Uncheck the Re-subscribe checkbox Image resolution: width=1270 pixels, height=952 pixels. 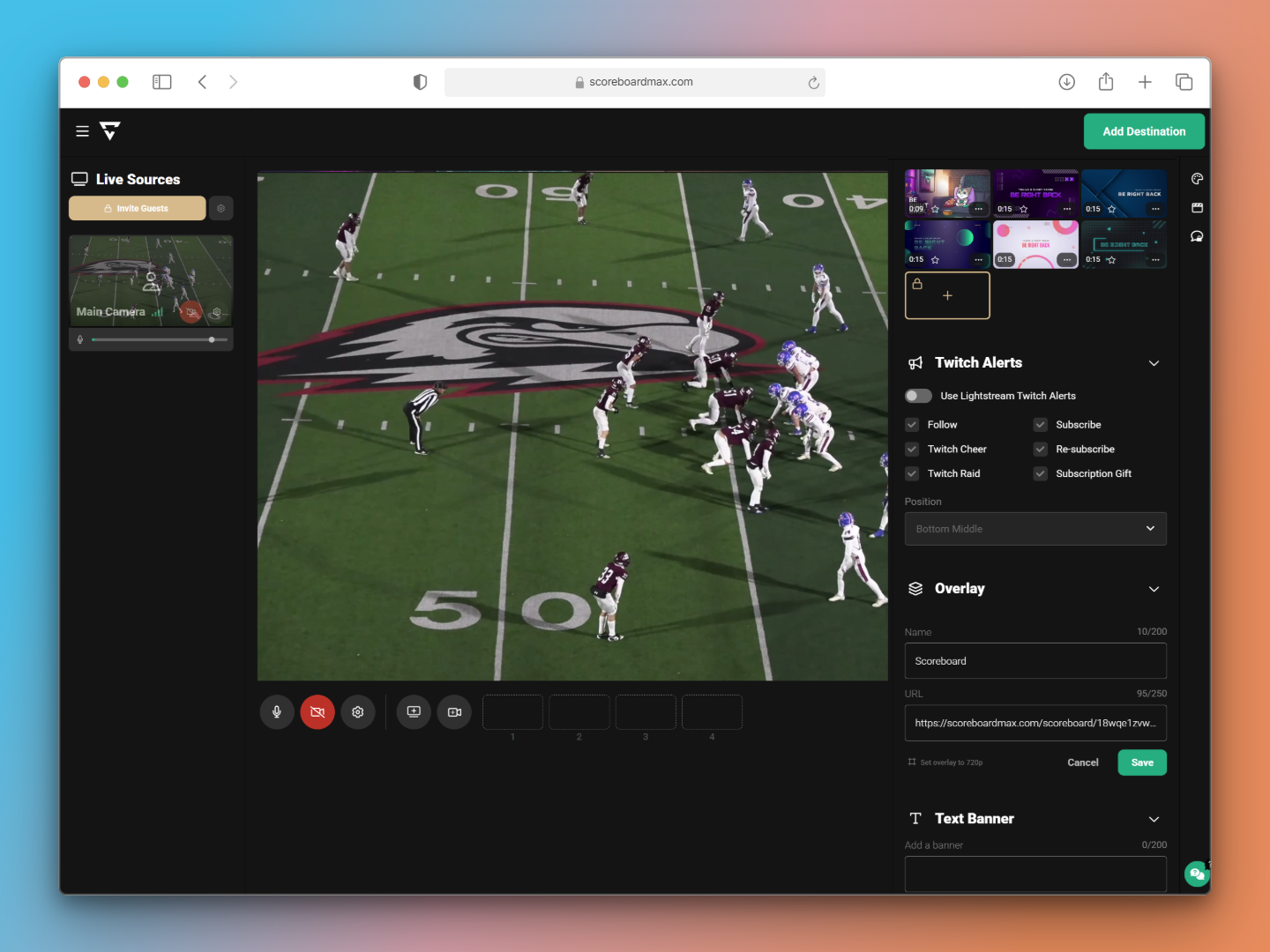click(1041, 450)
